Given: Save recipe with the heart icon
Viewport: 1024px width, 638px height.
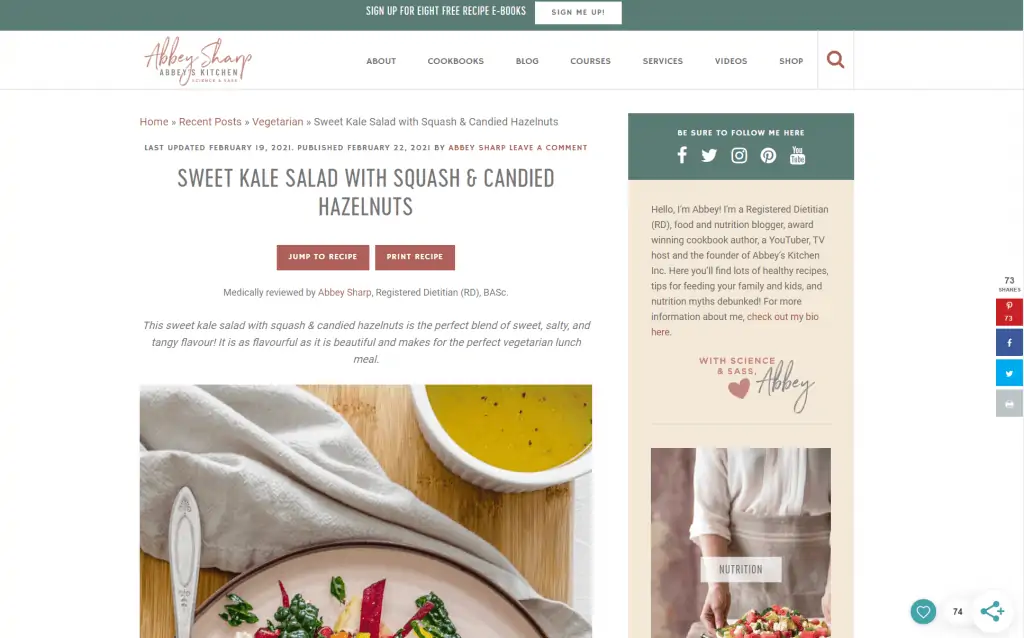Looking at the screenshot, I should tap(923, 612).
